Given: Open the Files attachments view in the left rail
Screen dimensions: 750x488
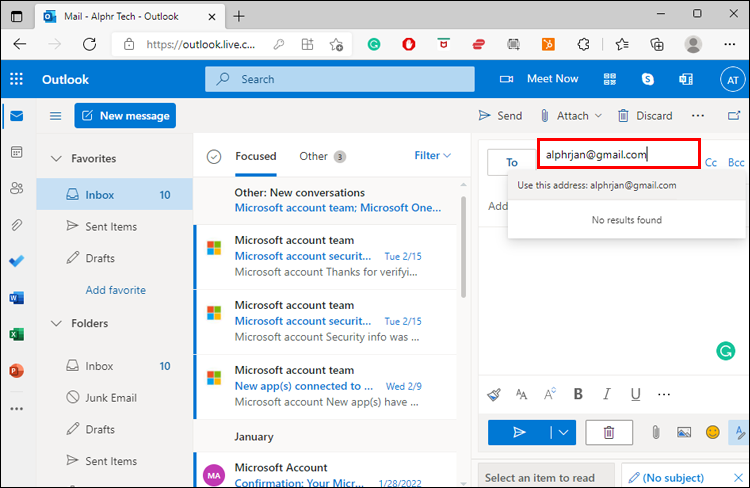Looking at the screenshot, I should point(17,225).
